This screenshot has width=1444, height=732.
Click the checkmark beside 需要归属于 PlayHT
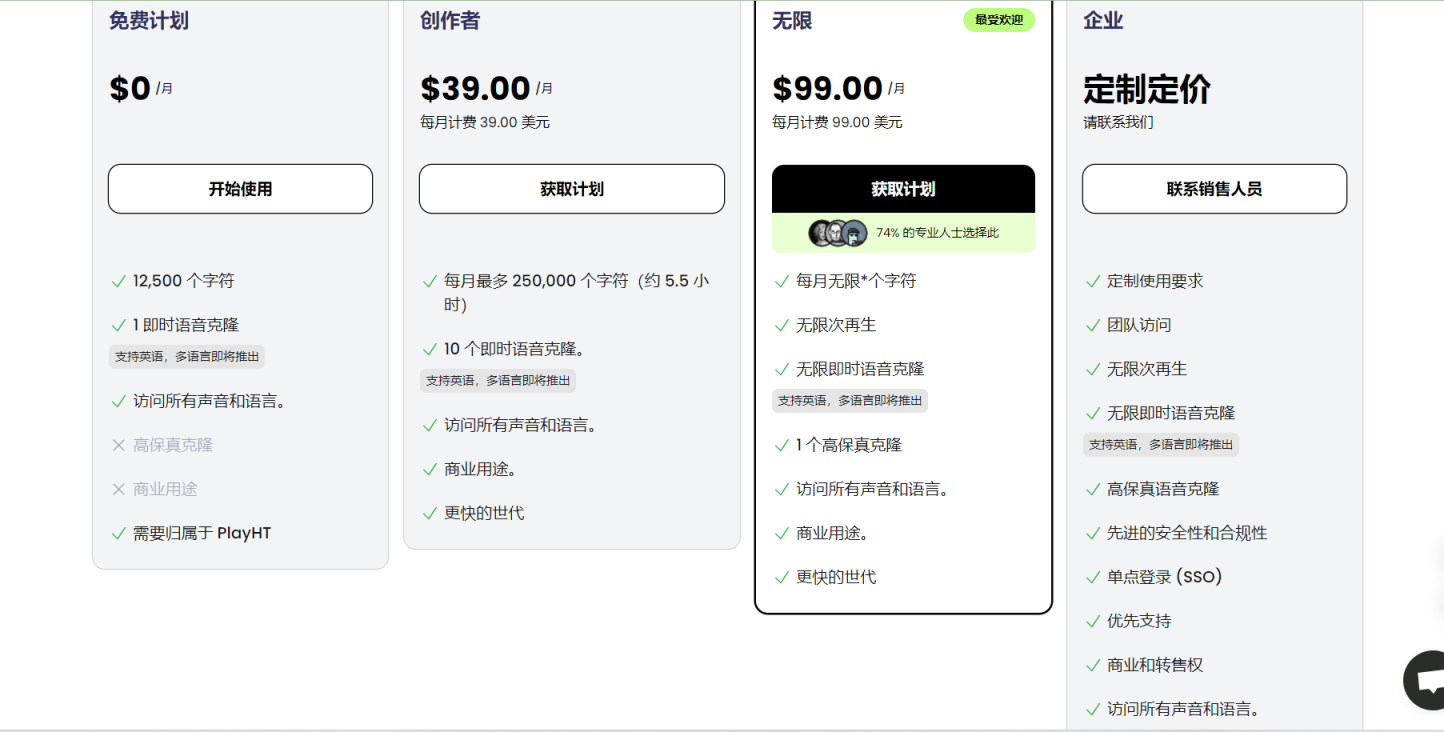tap(119, 533)
